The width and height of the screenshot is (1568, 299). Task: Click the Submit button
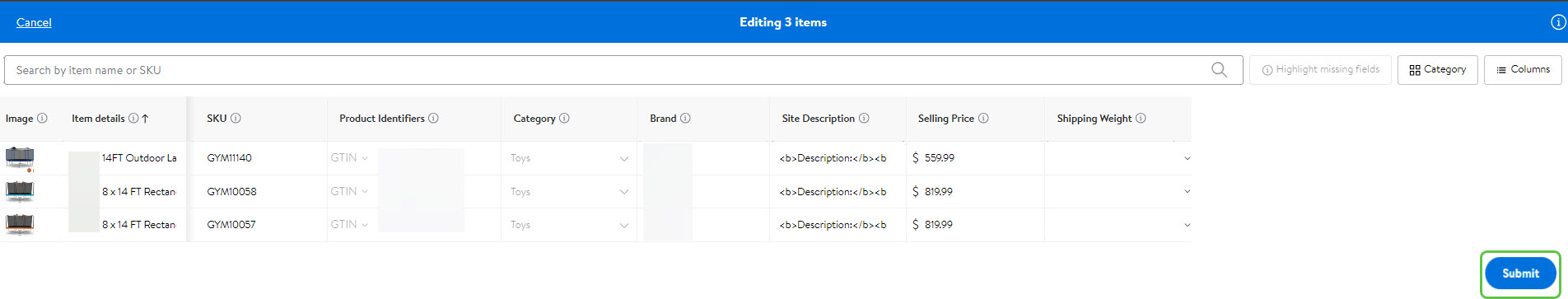(1520, 273)
